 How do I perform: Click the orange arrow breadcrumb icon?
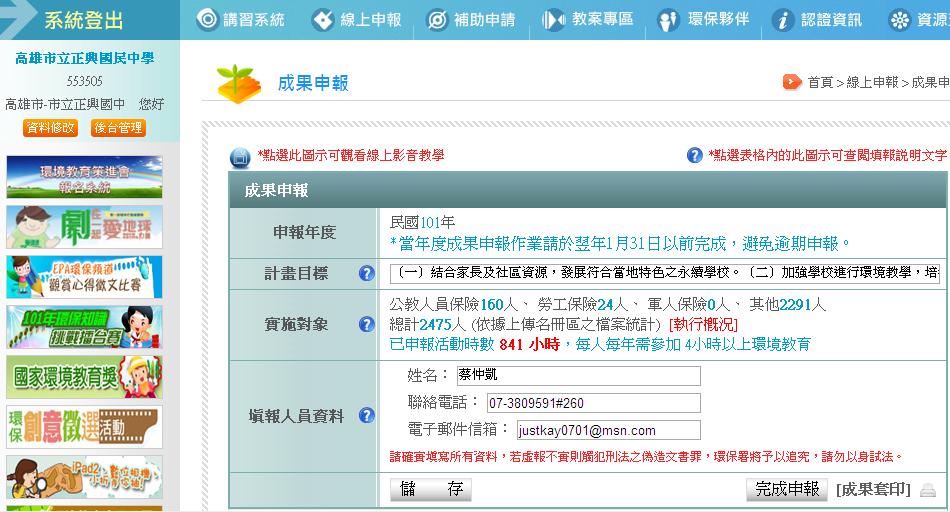pos(792,82)
